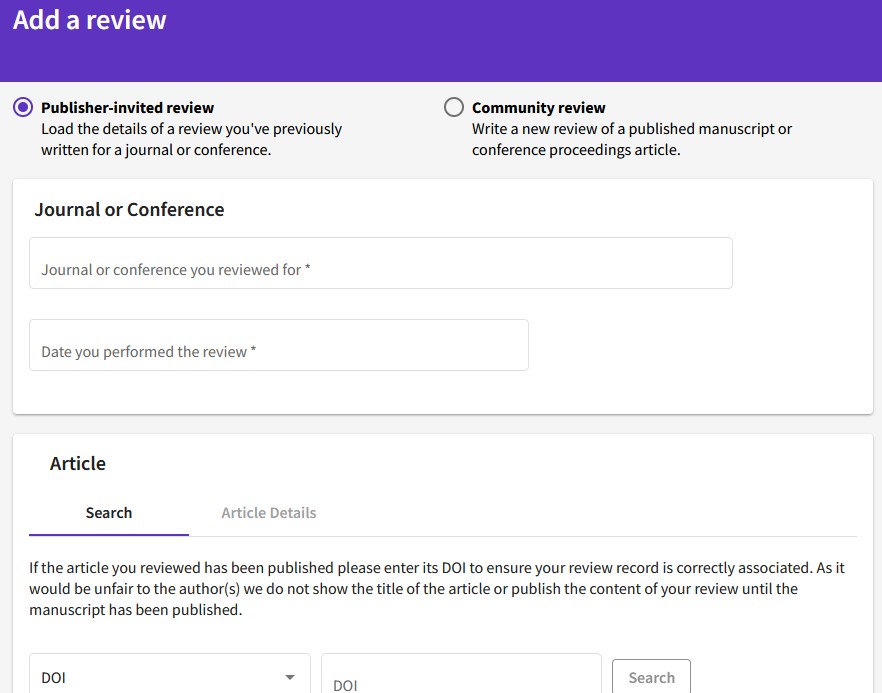Switch to the Search tab under Article
This screenshot has width=882, height=693.
[109, 512]
